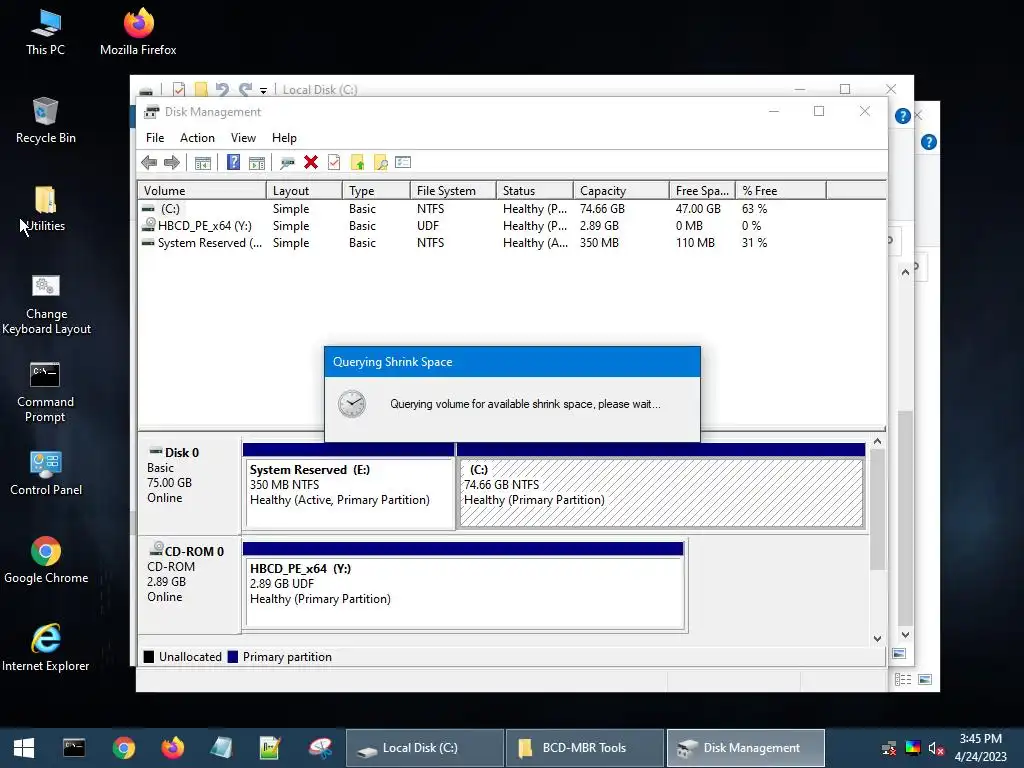The width and height of the screenshot is (1024, 768).
Task: Click the disk pane scroll down arrow
Action: click(877, 639)
